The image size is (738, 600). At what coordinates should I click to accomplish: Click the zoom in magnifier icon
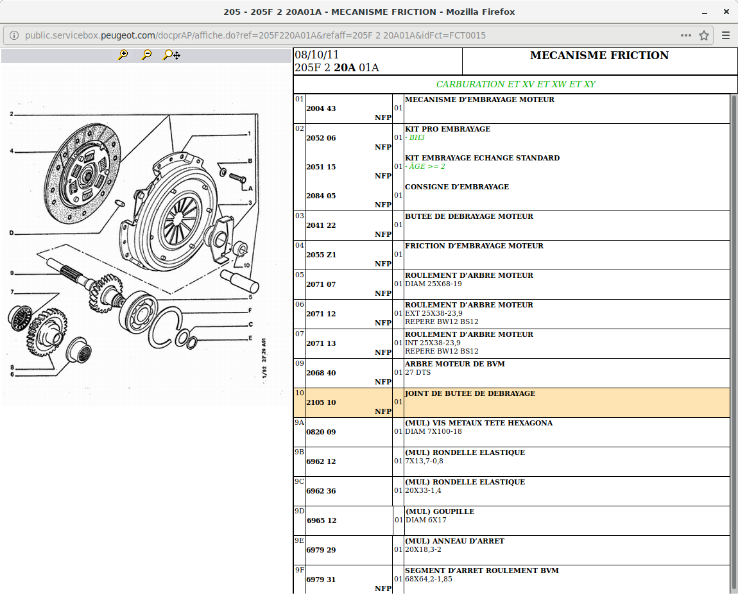coord(123,55)
